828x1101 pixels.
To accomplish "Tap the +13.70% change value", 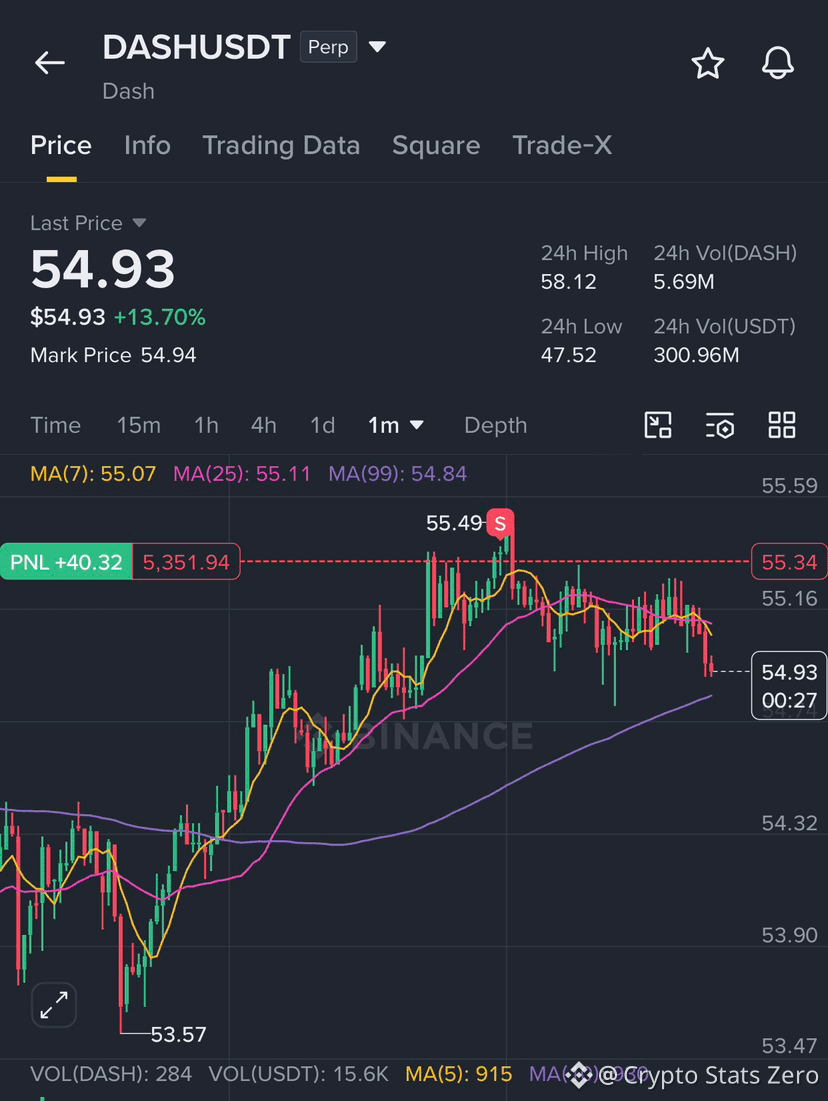I will 159,317.
